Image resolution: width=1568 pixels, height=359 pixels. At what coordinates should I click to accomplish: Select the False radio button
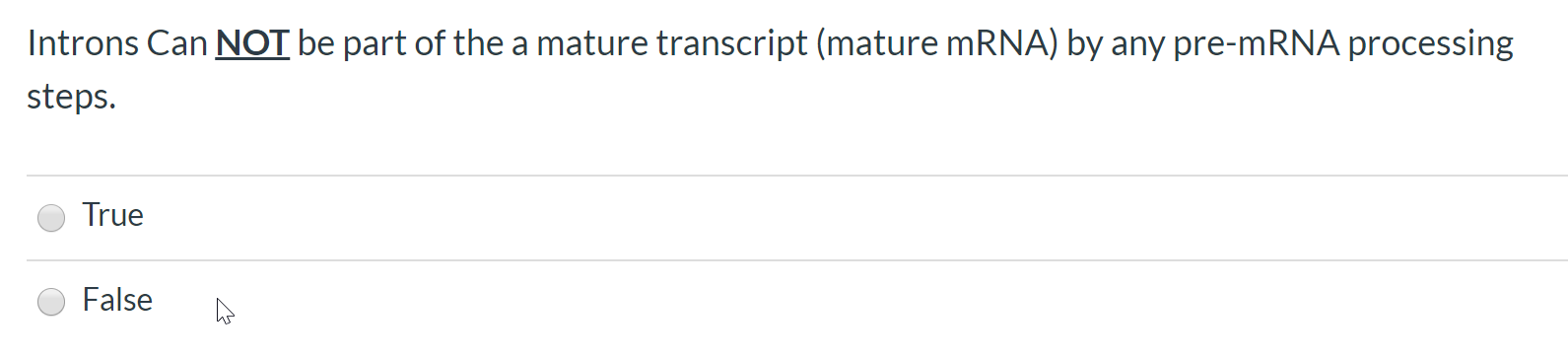(x=51, y=302)
